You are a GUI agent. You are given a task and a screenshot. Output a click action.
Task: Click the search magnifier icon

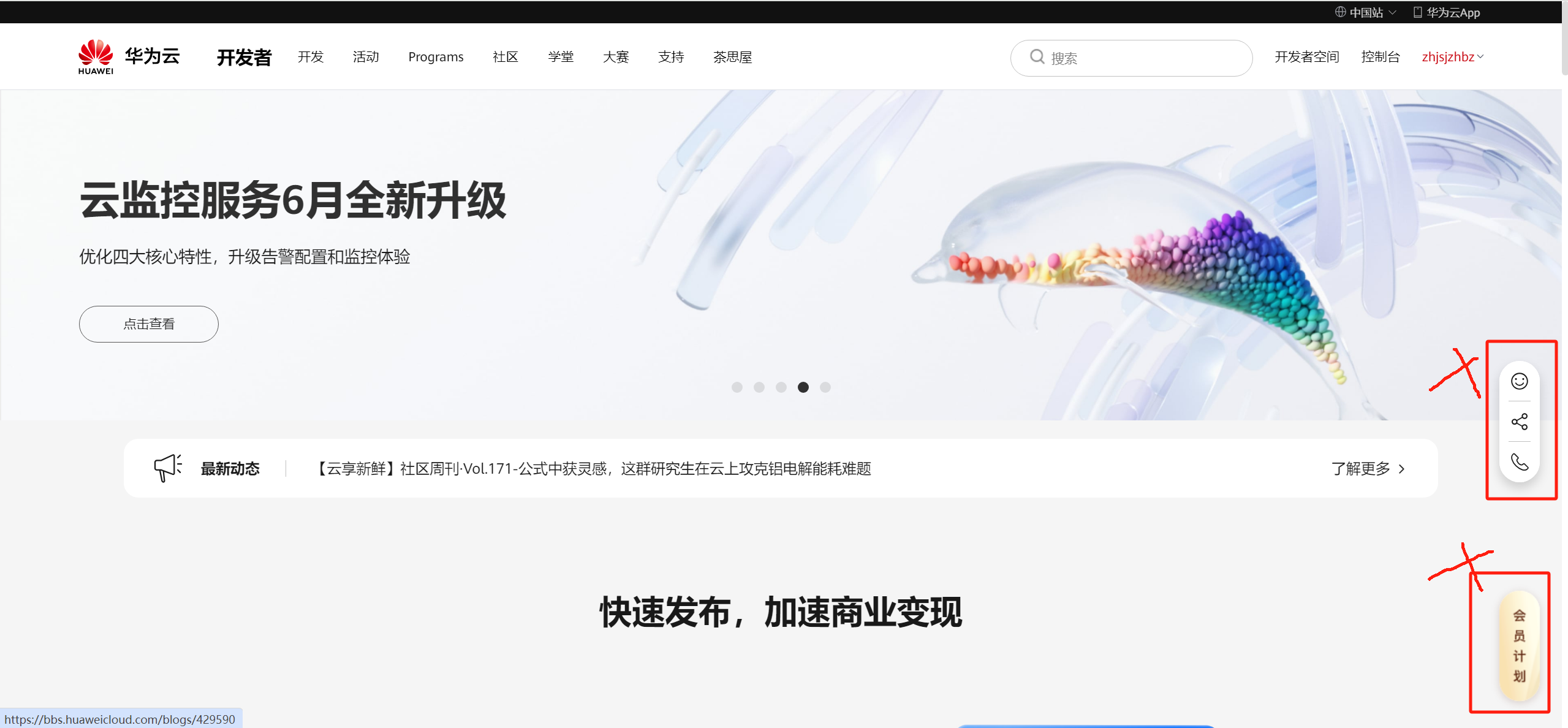tap(1037, 57)
